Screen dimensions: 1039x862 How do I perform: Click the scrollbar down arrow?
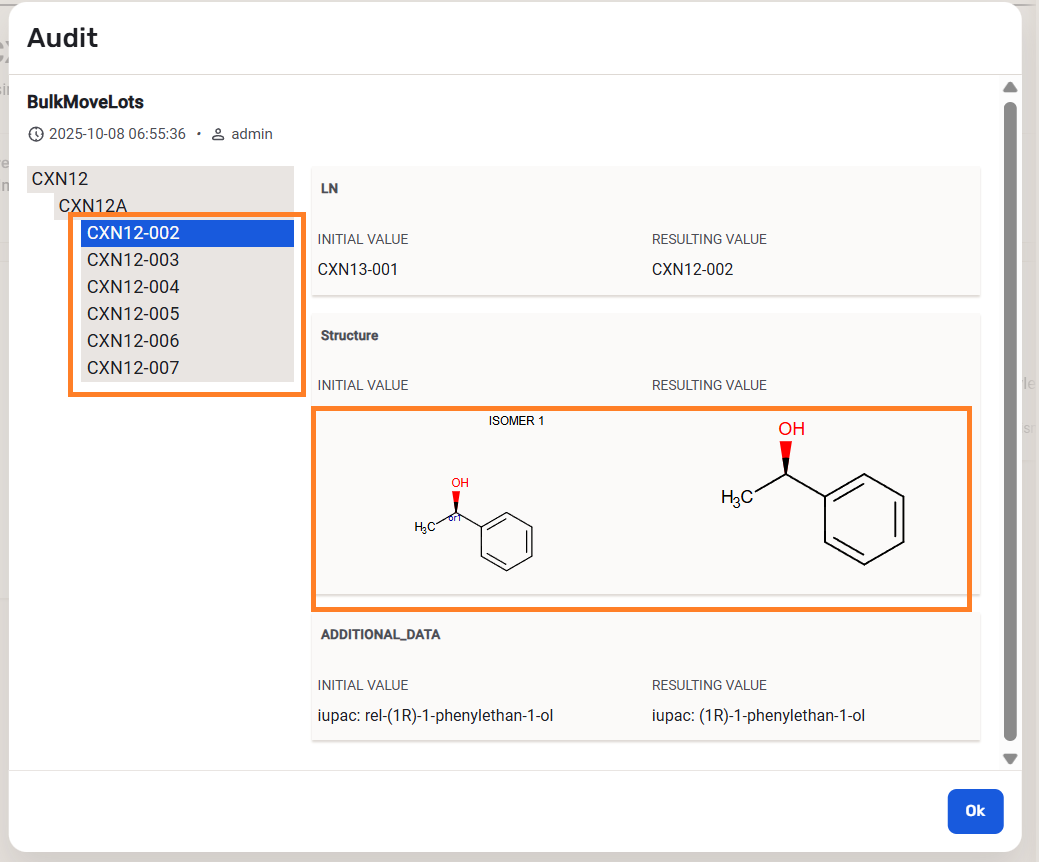(x=1010, y=759)
